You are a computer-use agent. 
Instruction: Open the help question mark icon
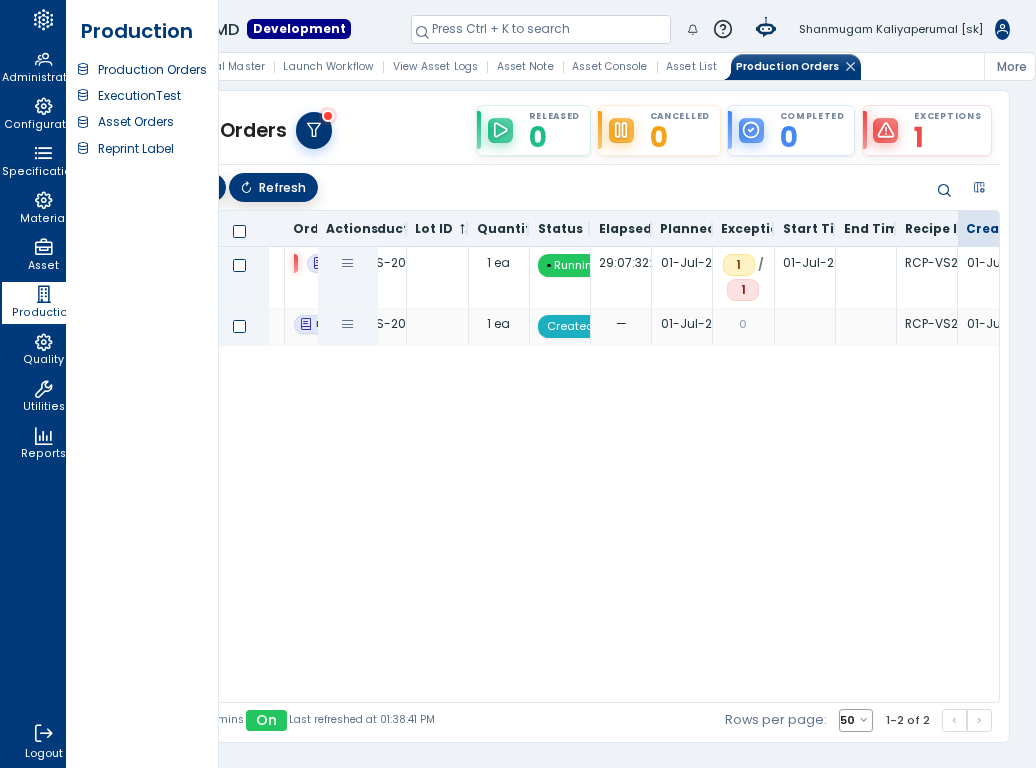tap(723, 29)
